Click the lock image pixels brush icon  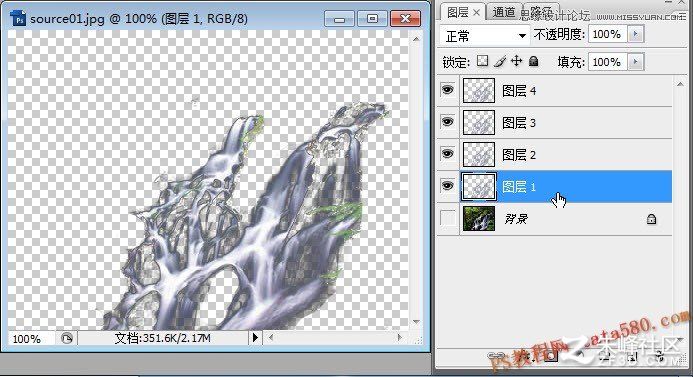pos(499,61)
